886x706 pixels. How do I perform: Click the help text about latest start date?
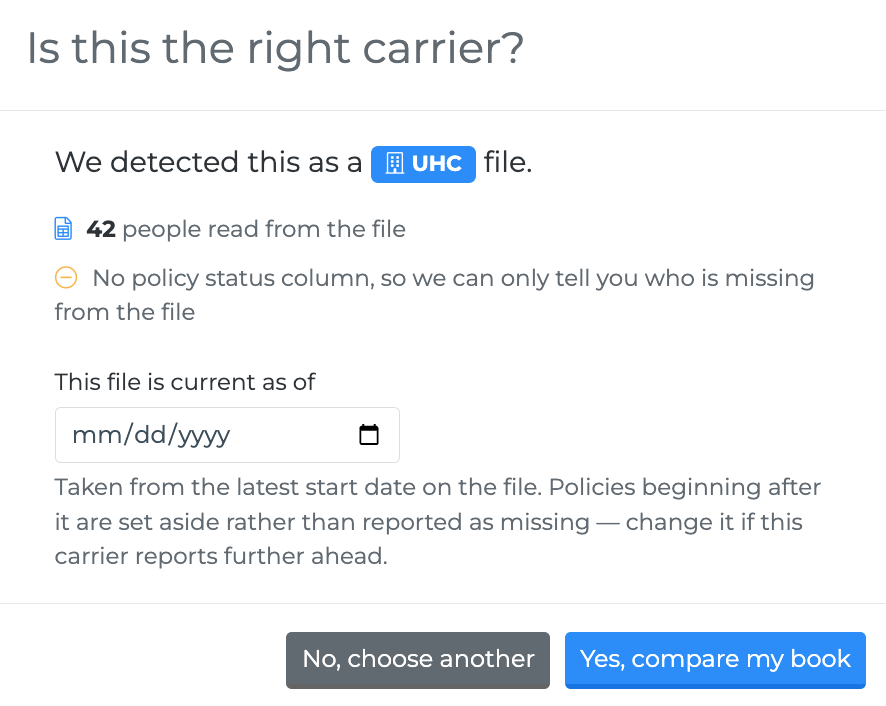438,521
